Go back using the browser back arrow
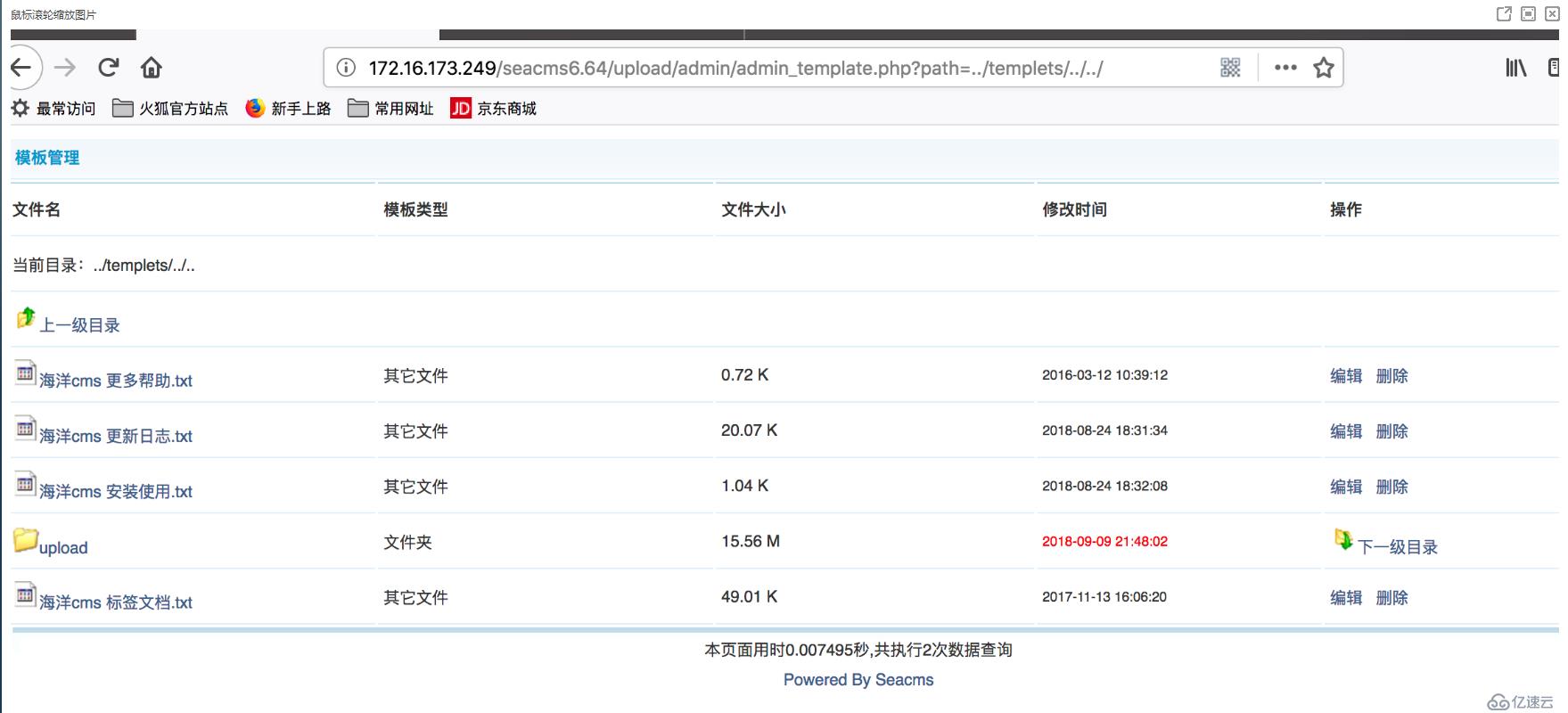1568x713 pixels. (21, 68)
